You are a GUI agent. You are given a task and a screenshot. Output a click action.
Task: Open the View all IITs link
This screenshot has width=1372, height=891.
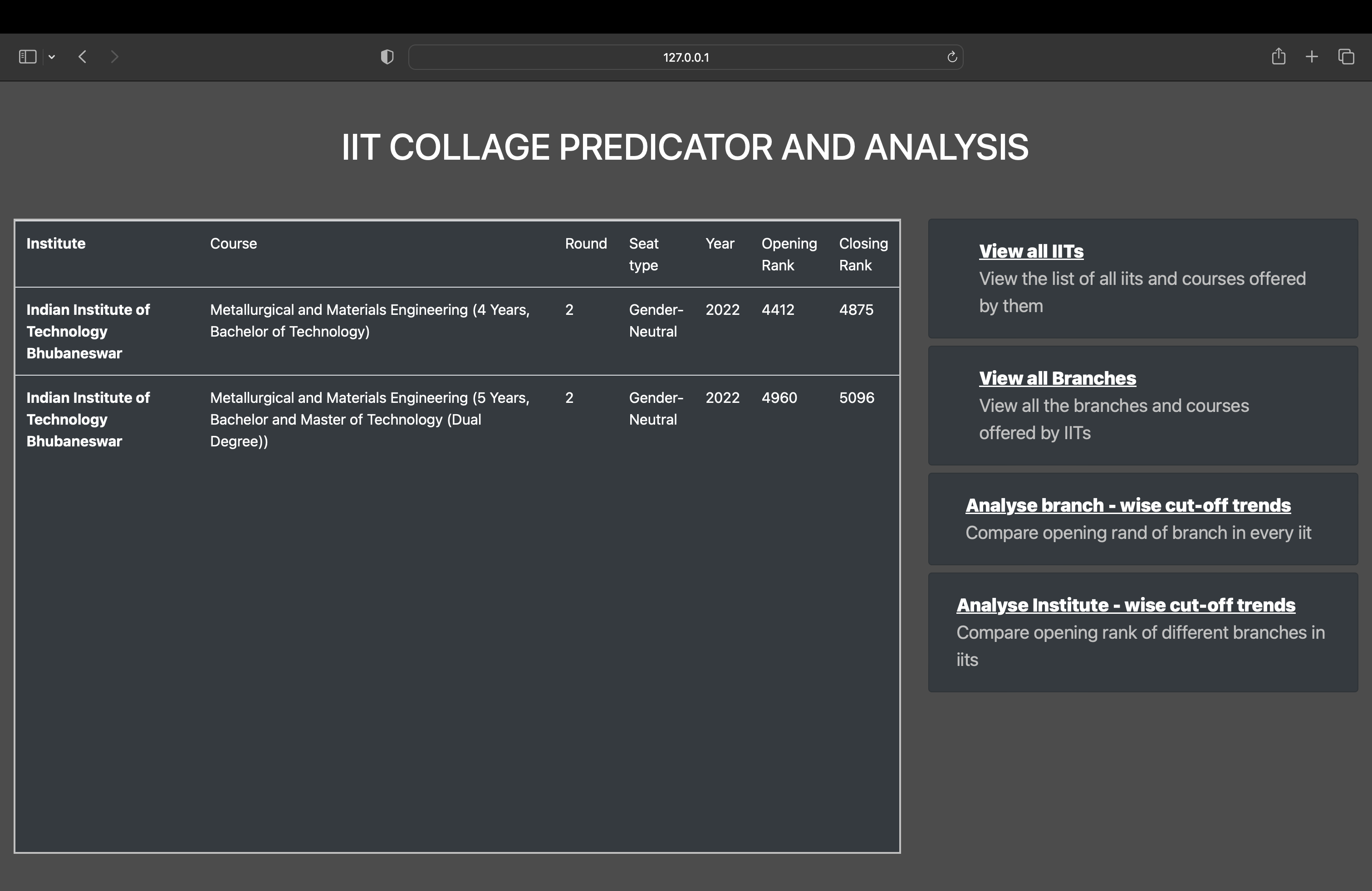1031,251
